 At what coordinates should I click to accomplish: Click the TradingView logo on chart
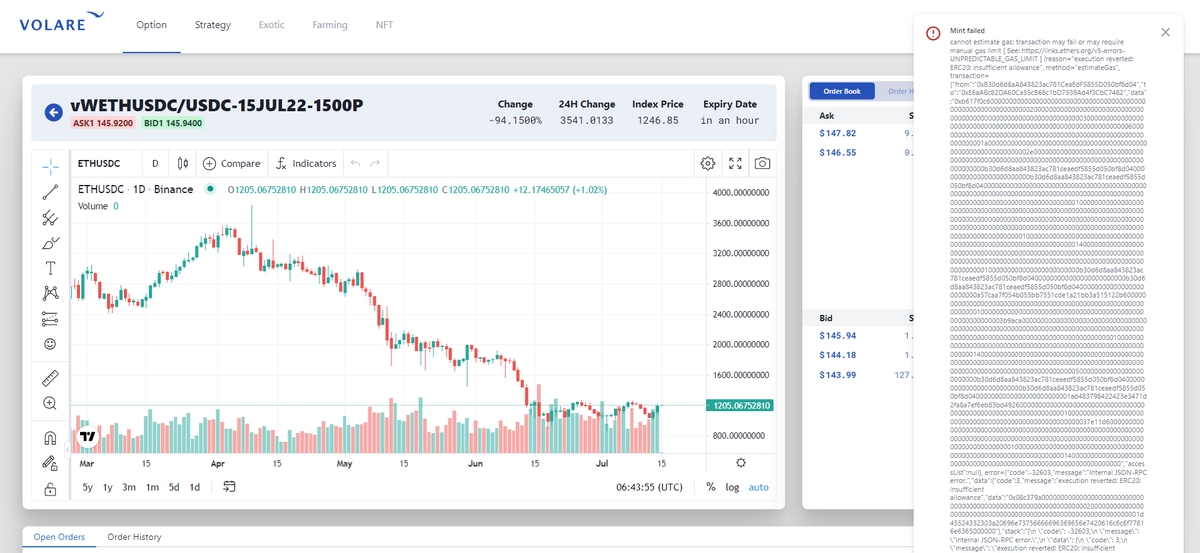(86, 437)
